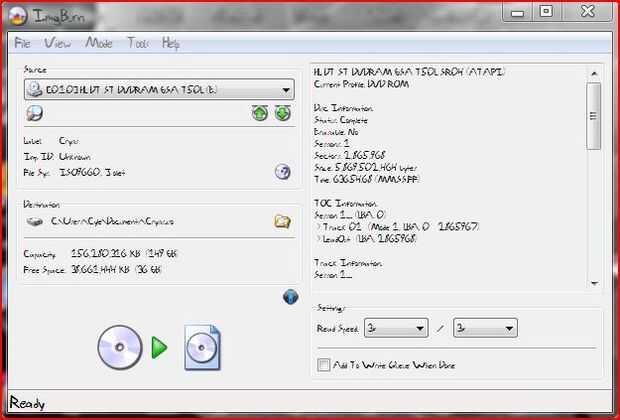Viewport: 620px width, 420px height.
Task: Click the info panel scrollbar thumb
Action: pos(594,116)
